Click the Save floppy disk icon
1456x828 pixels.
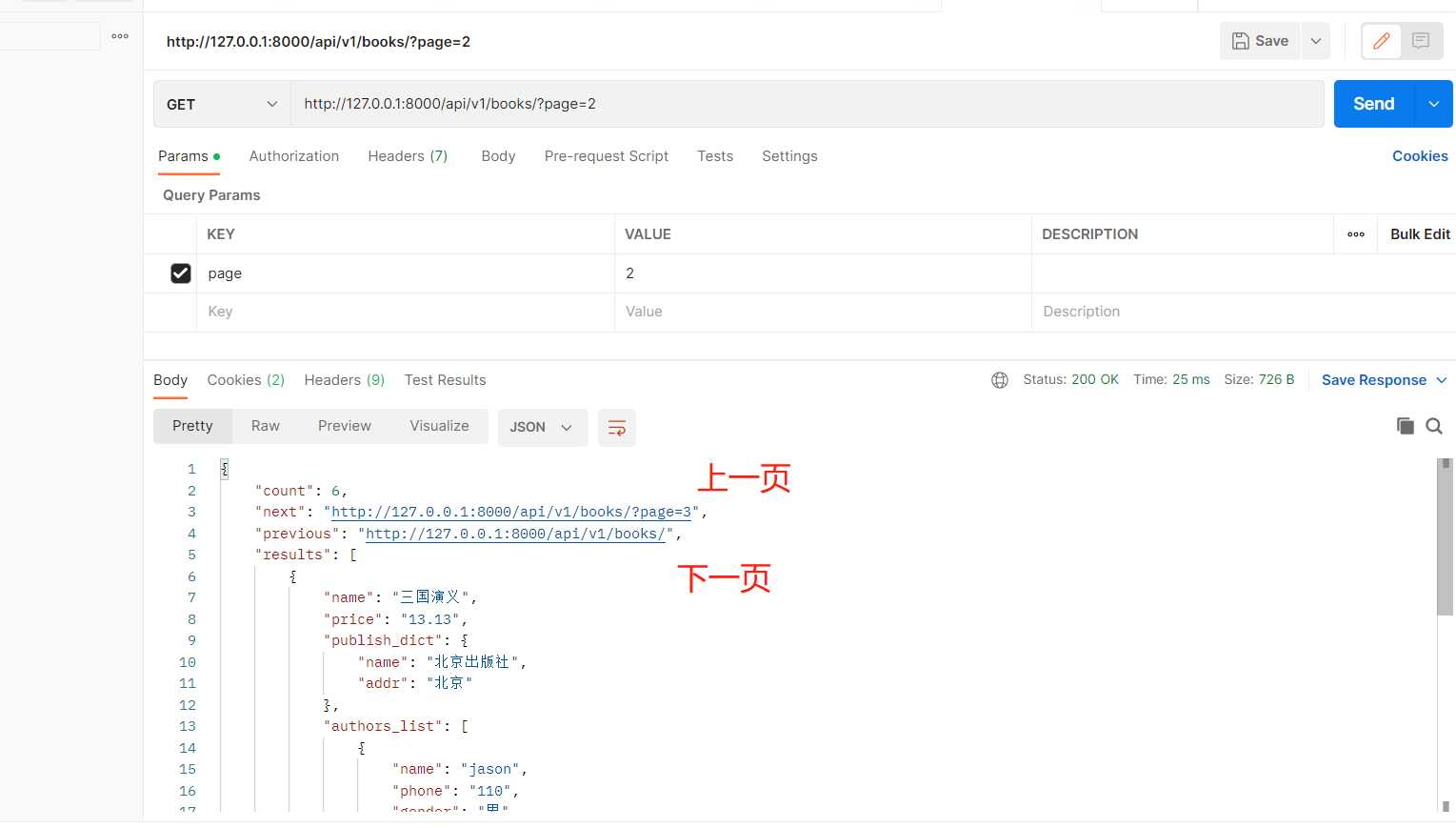point(1241,41)
